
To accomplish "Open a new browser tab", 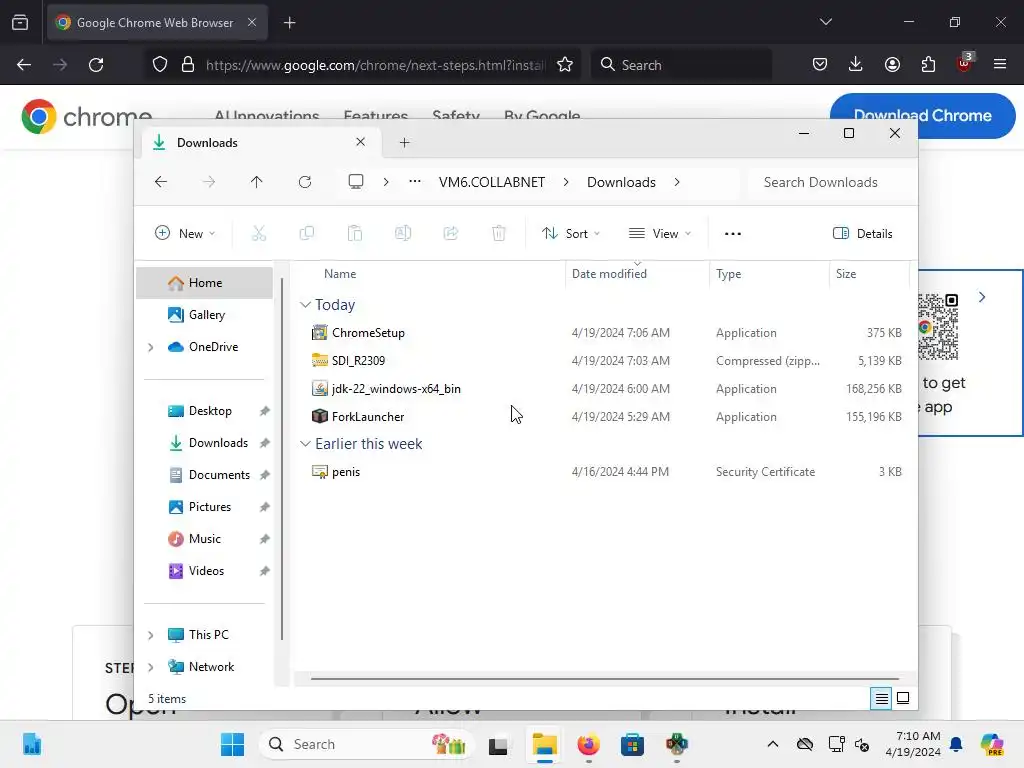I will point(289,23).
